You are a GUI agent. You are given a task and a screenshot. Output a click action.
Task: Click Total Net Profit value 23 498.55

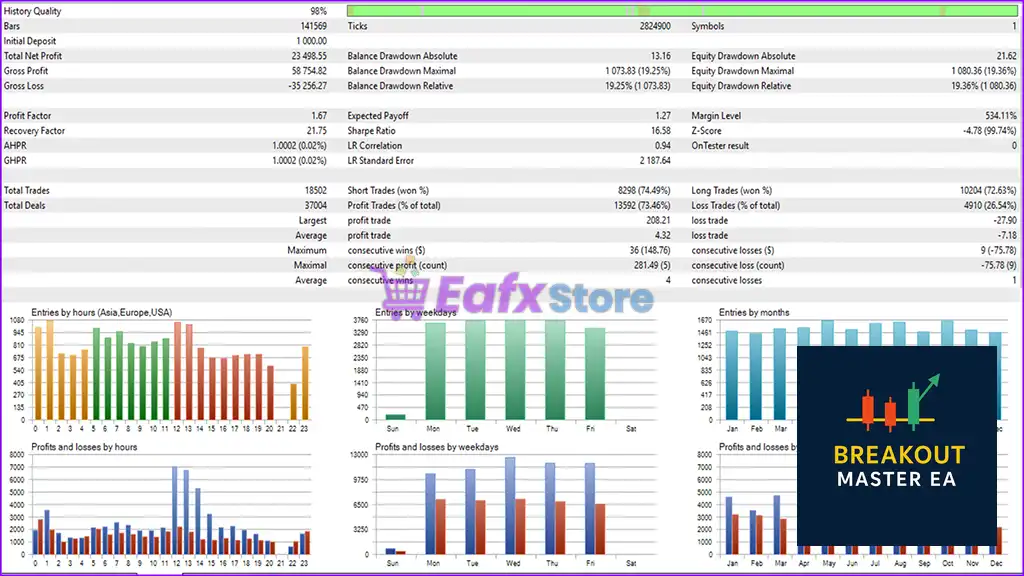(x=309, y=56)
